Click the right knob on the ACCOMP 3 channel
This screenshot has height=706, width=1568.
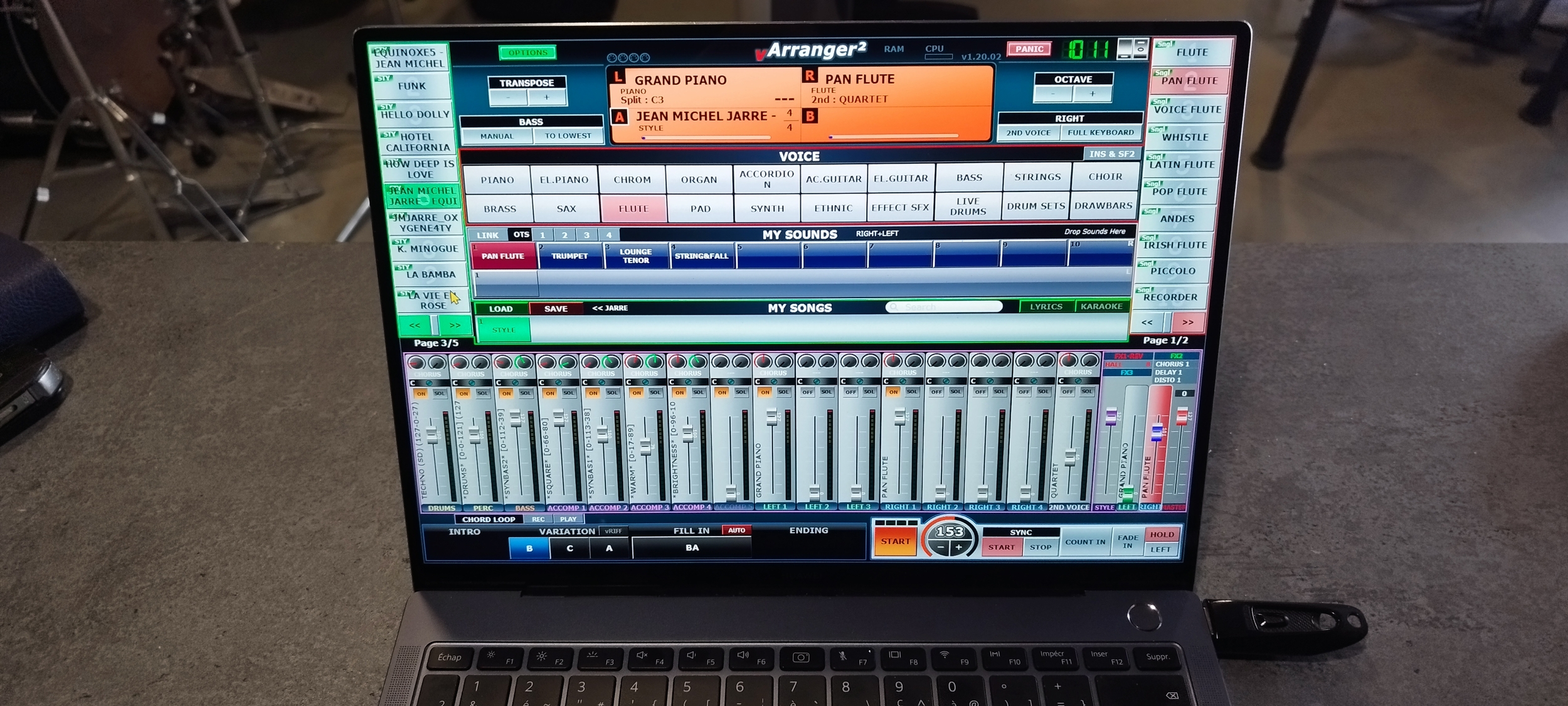pyautogui.click(x=654, y=361)
